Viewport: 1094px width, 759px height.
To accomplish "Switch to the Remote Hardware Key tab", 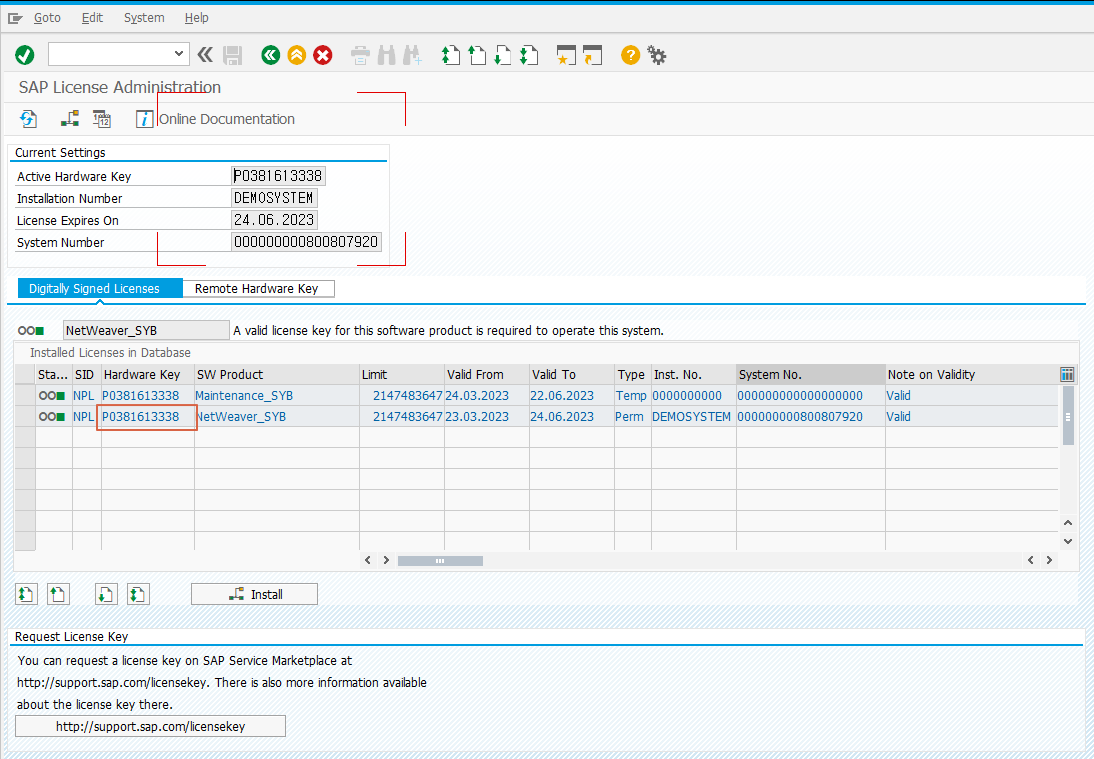I will point(258,288).
